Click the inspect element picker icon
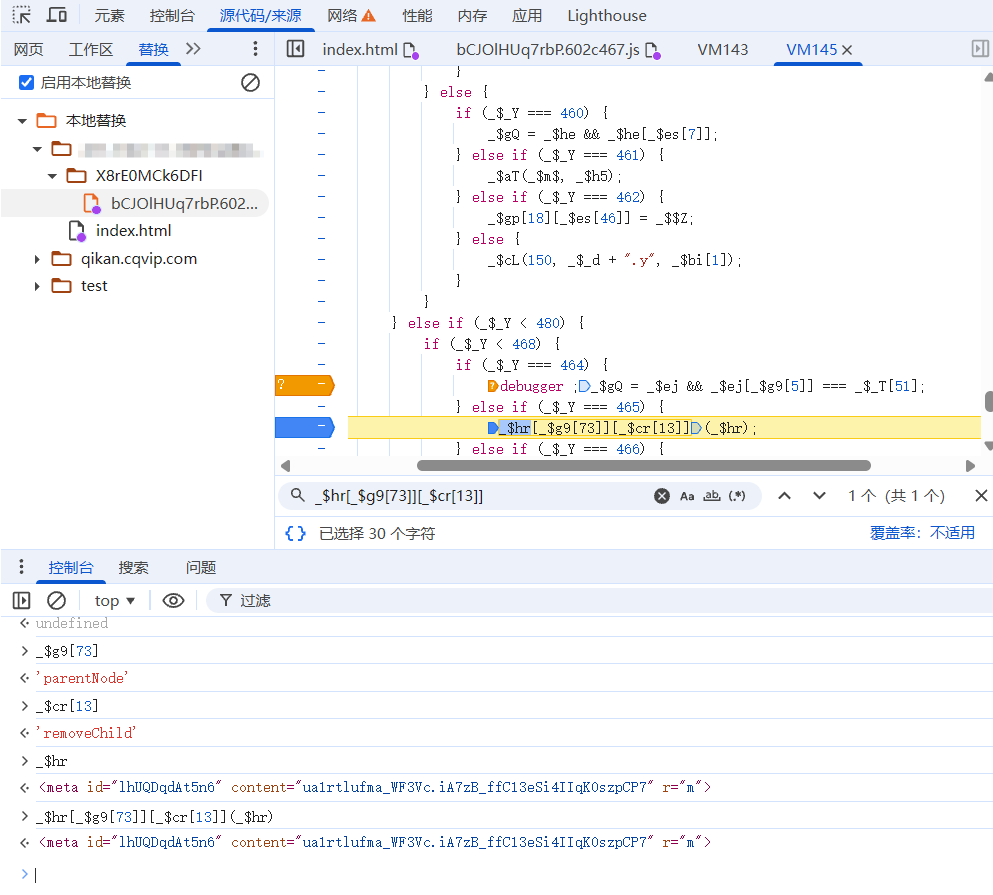993x895 pixels. pyautogui.click(x=21, y=15)
